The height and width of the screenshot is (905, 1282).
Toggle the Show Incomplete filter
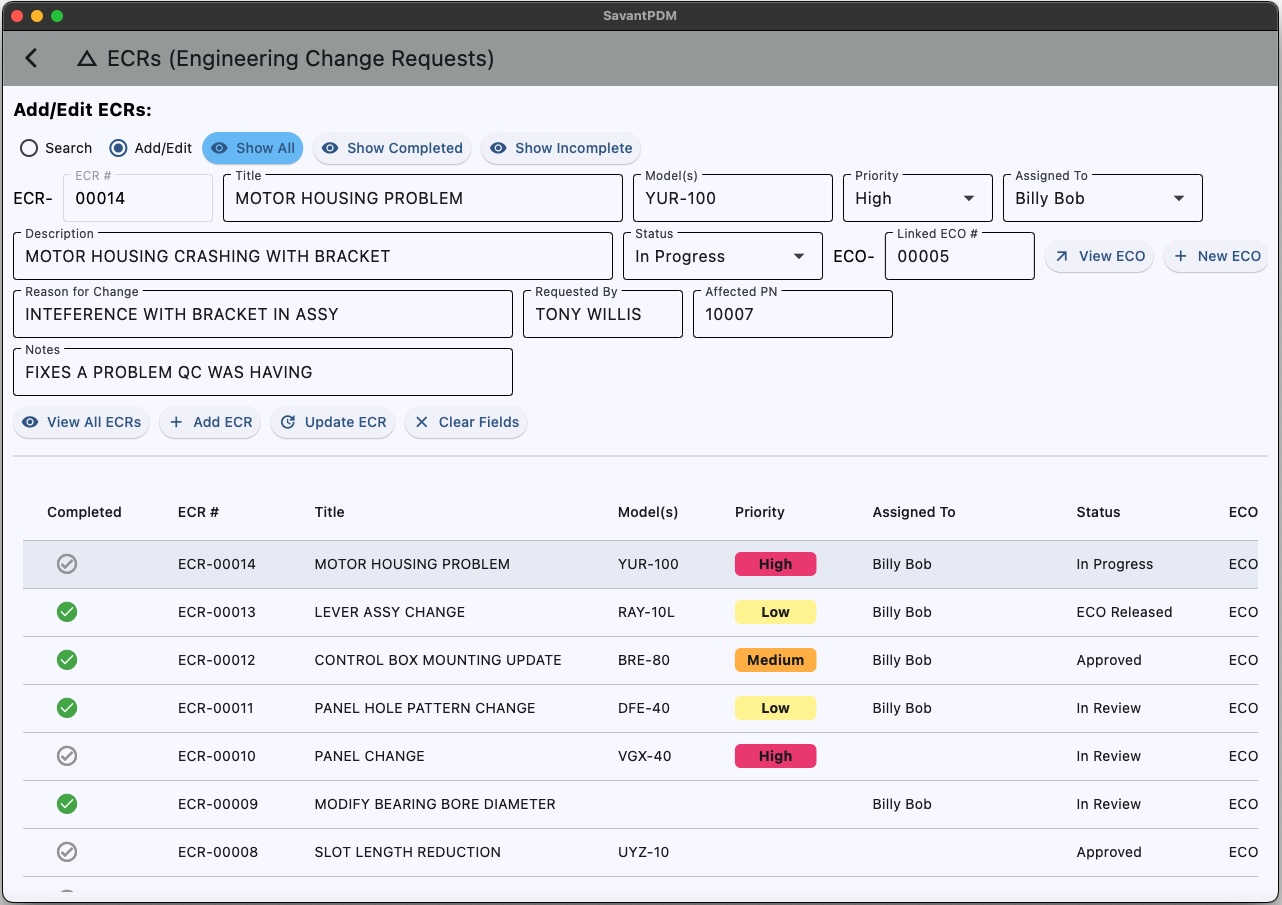pyautogui.click(x=561, y=148)
